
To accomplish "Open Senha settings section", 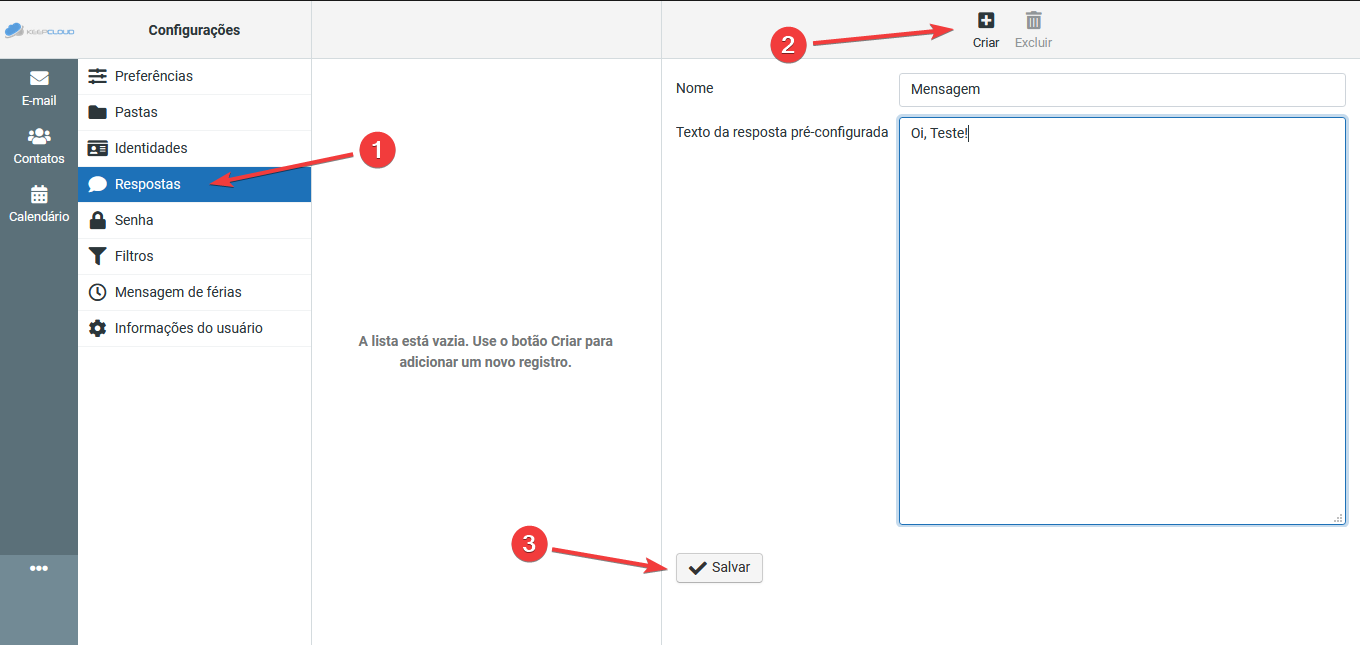I will coord(194,220).
